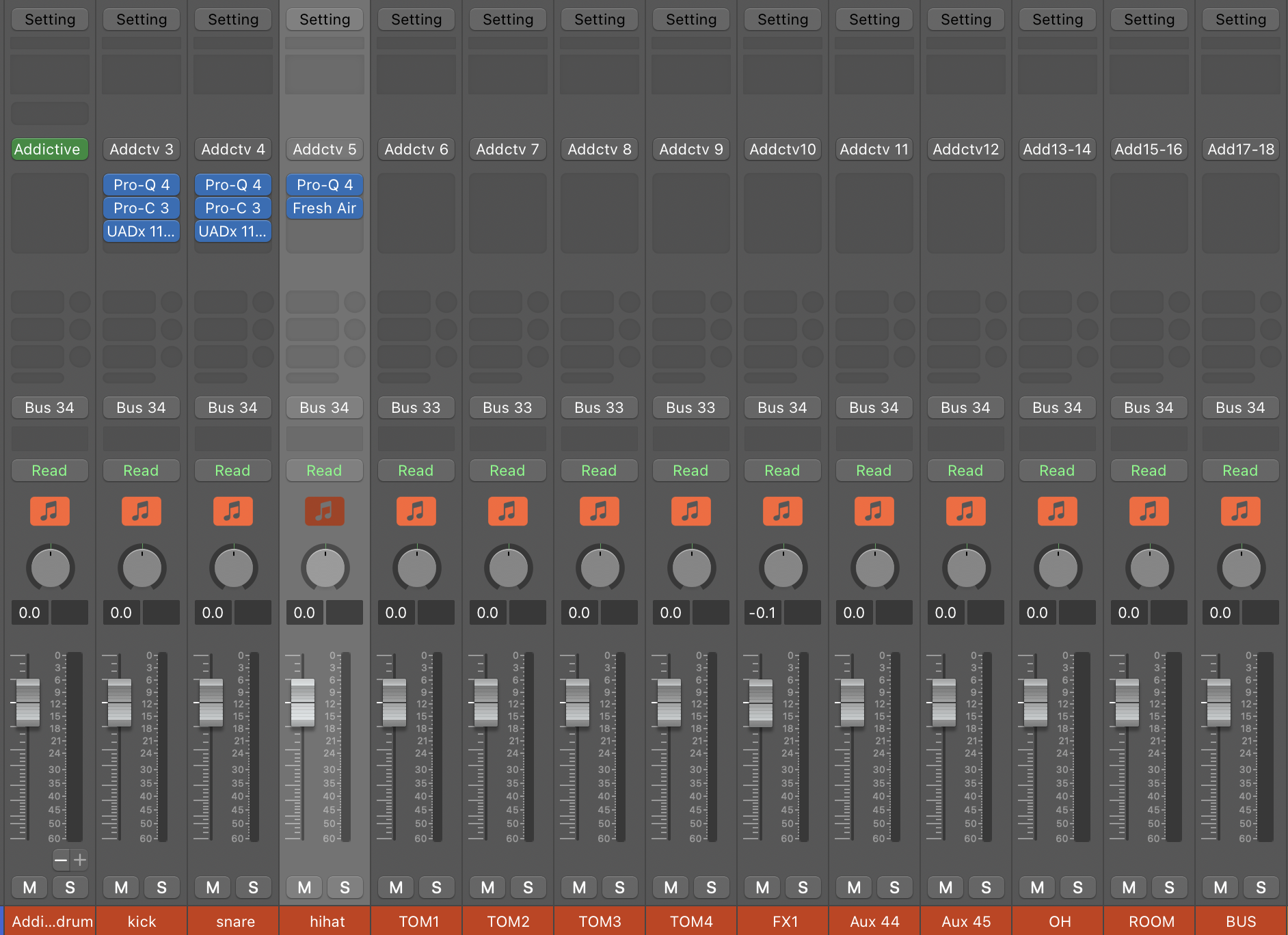Open the green Addictive instrument slot
The width and height of the screenshot is (1288, 935).
(x=50, y=149)
